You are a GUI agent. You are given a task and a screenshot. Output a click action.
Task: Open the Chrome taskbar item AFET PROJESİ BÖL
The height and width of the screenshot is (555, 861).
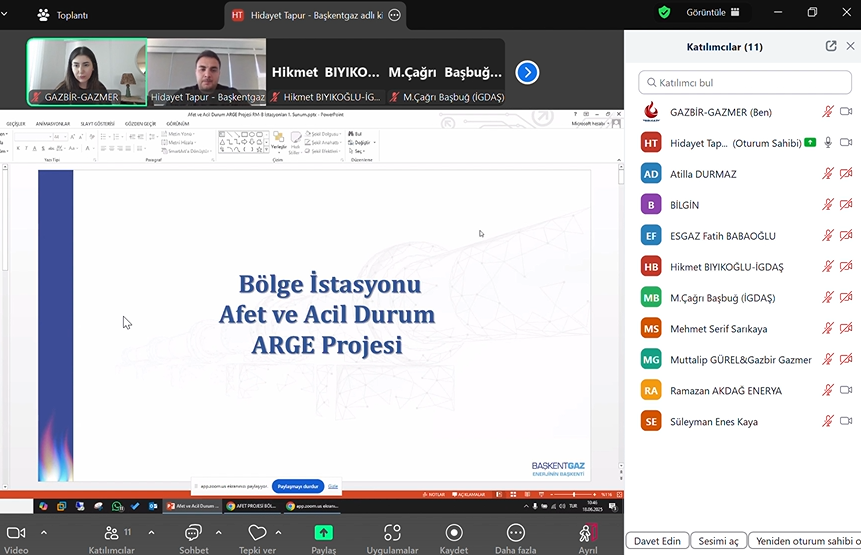point(252,506)
